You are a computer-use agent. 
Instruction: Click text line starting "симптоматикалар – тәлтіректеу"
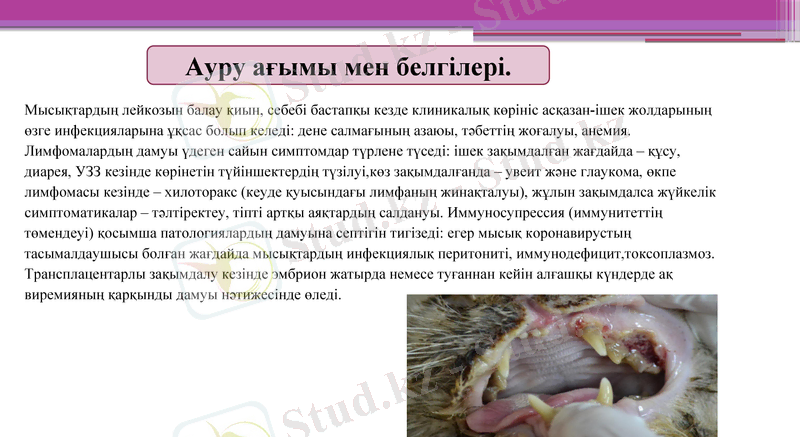[x=343, y=213]
